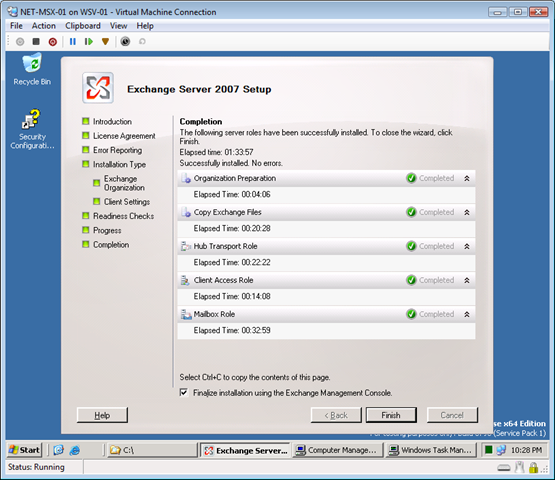
Task: Click the Reset VM toolbar icon
Action: (88, 42)
